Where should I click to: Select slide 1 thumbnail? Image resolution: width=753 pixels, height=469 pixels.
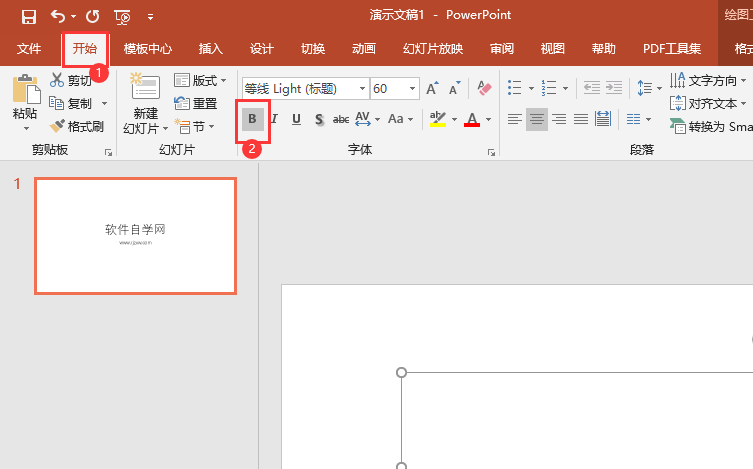tap(135, 236)
